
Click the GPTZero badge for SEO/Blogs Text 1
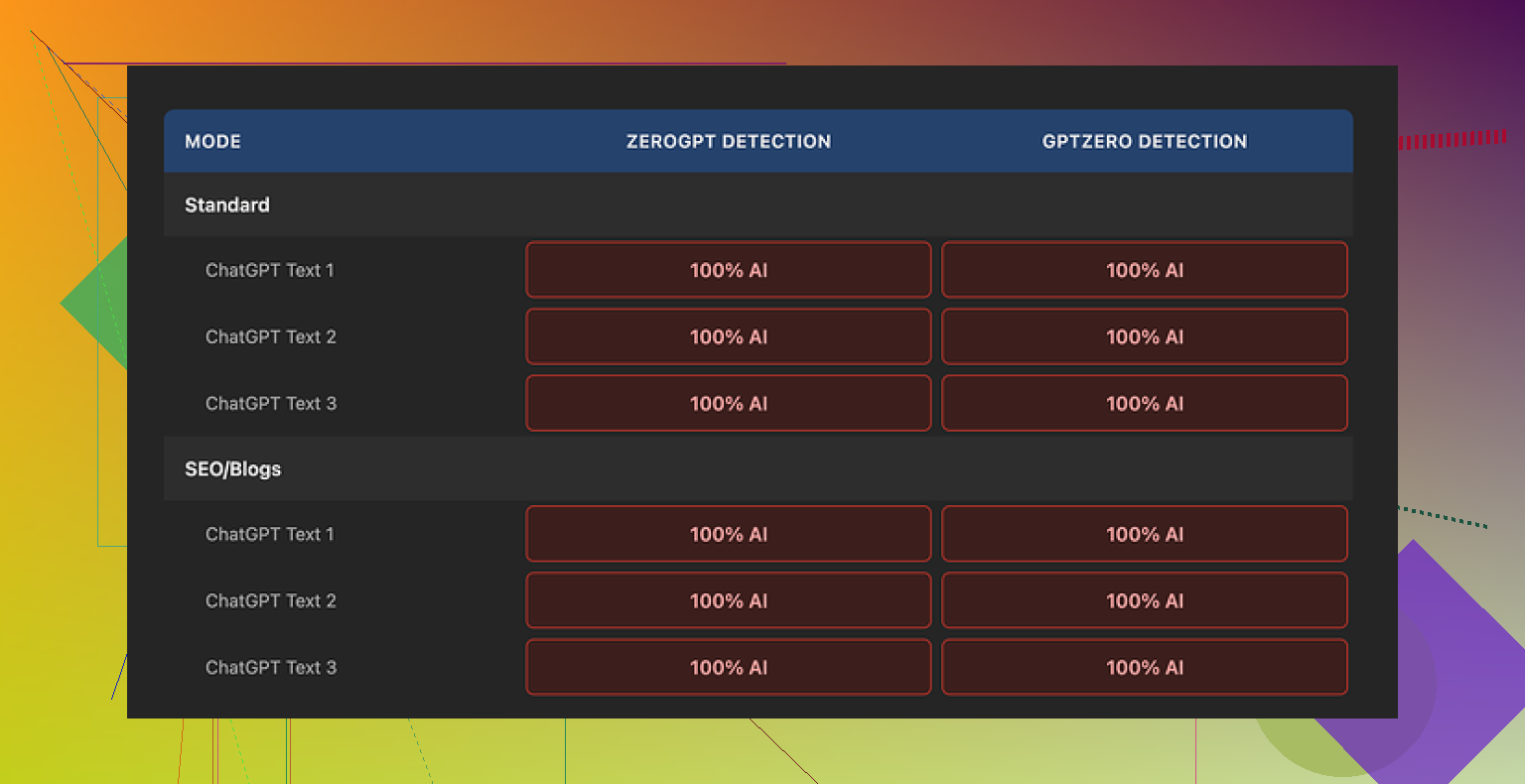1144,534
